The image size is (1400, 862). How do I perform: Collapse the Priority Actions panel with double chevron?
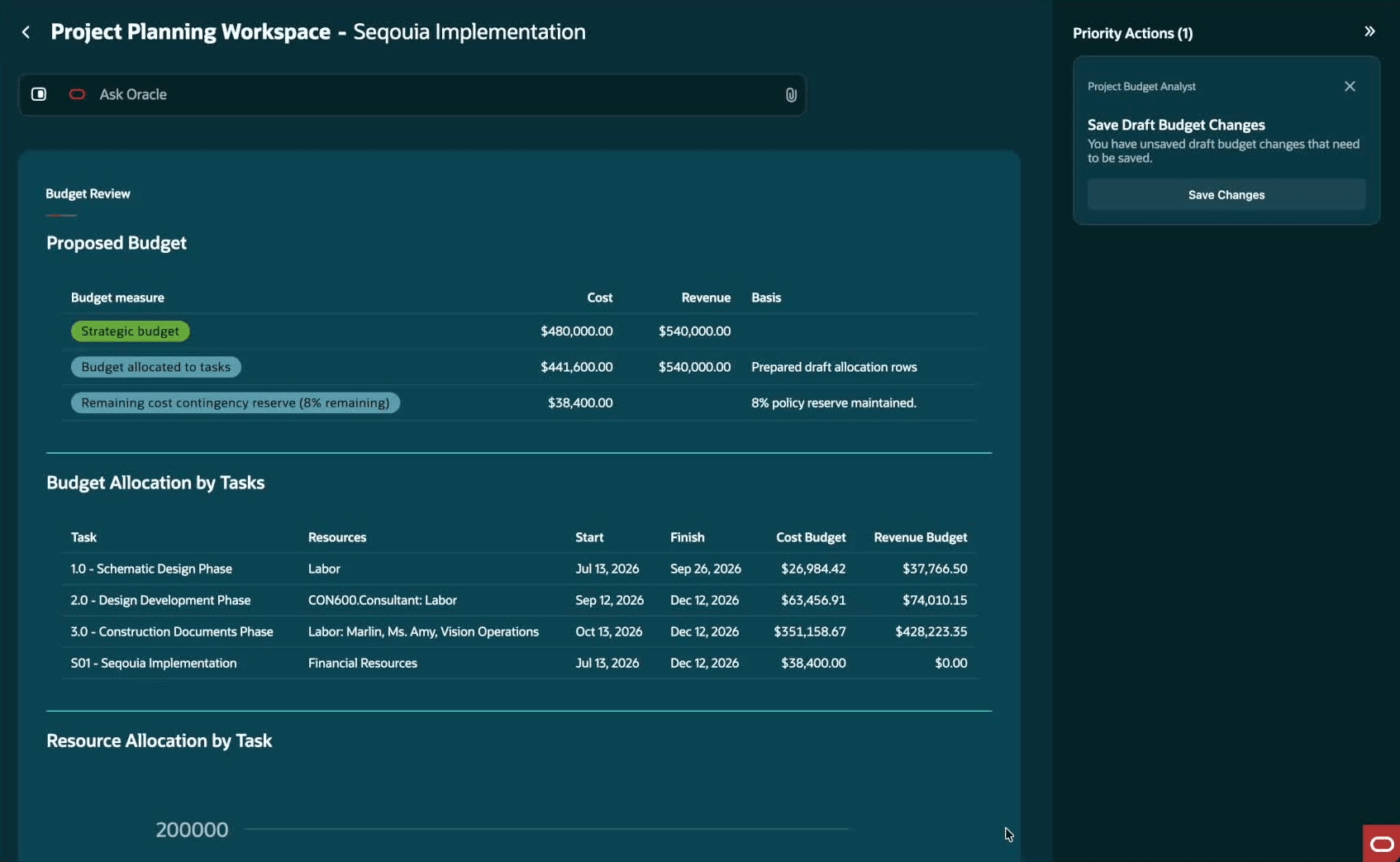pos(1369,31)
